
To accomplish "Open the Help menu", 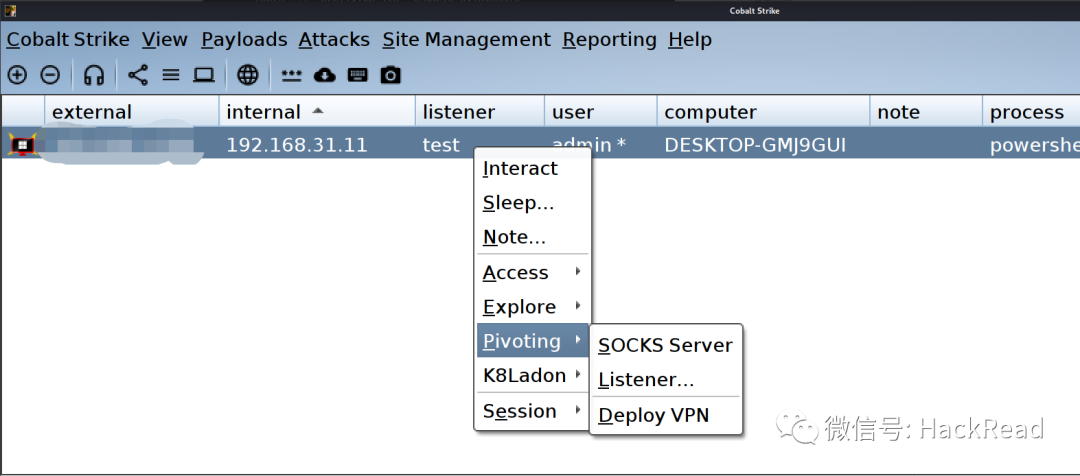I will [689, 40].
